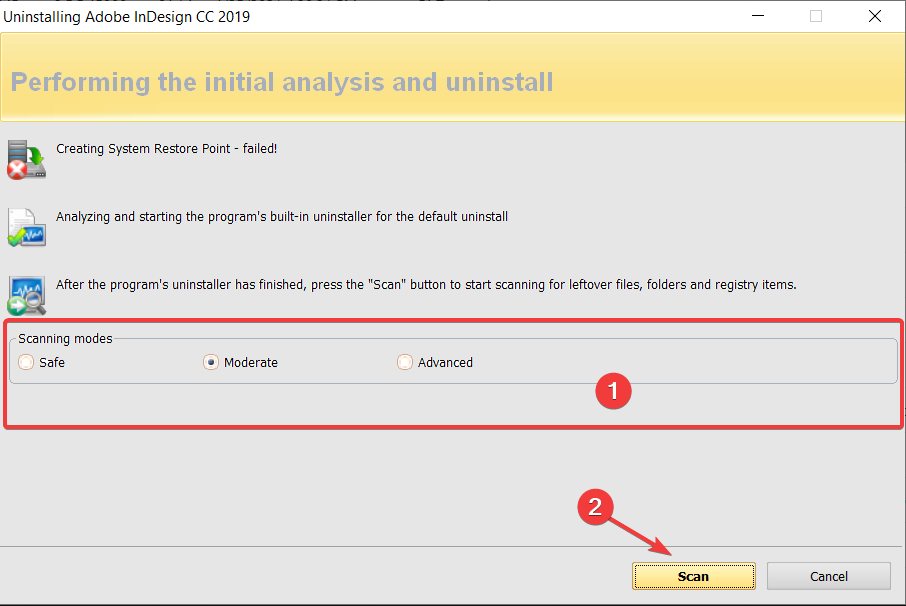This screenshot has height=606, width=906.
Task: Close the Uninstalling Adobe InDesign window
Action: coord(875,16)
